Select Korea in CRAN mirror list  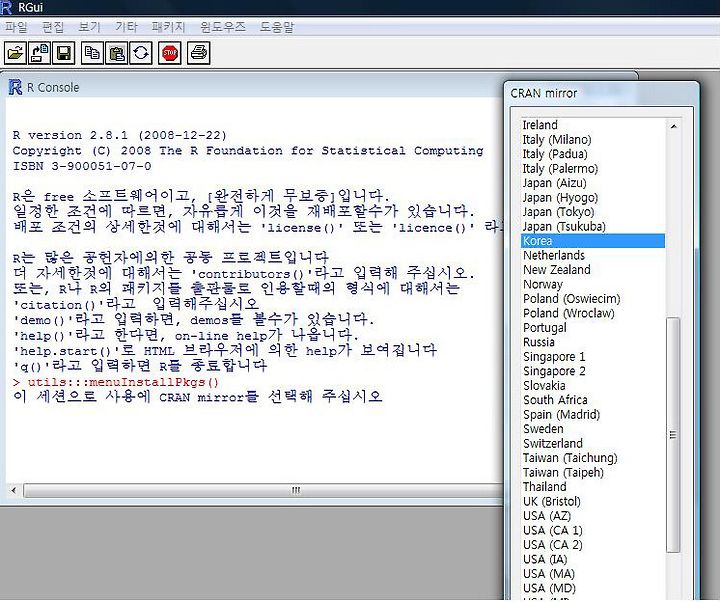[593, 241]
